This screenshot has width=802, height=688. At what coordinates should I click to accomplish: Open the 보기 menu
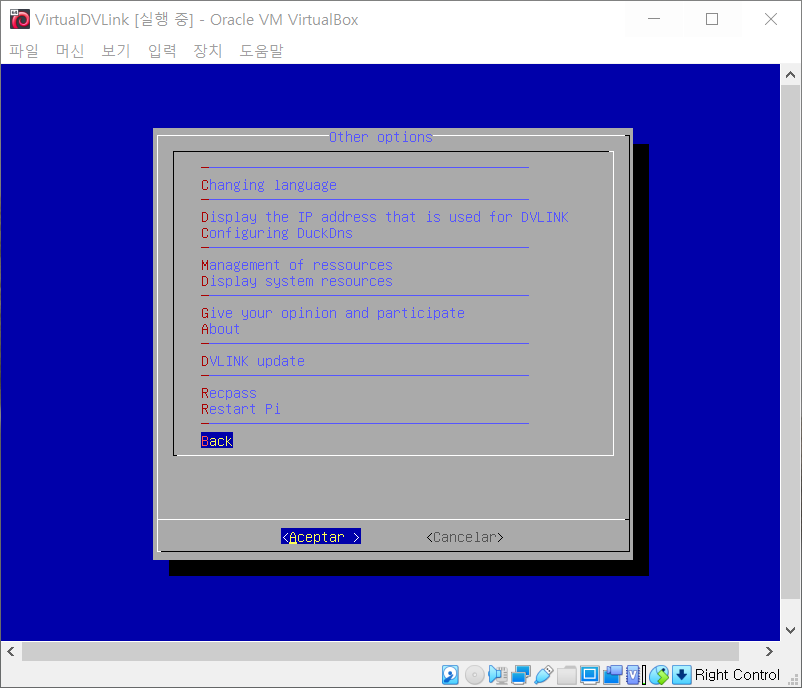coord(116,51)
